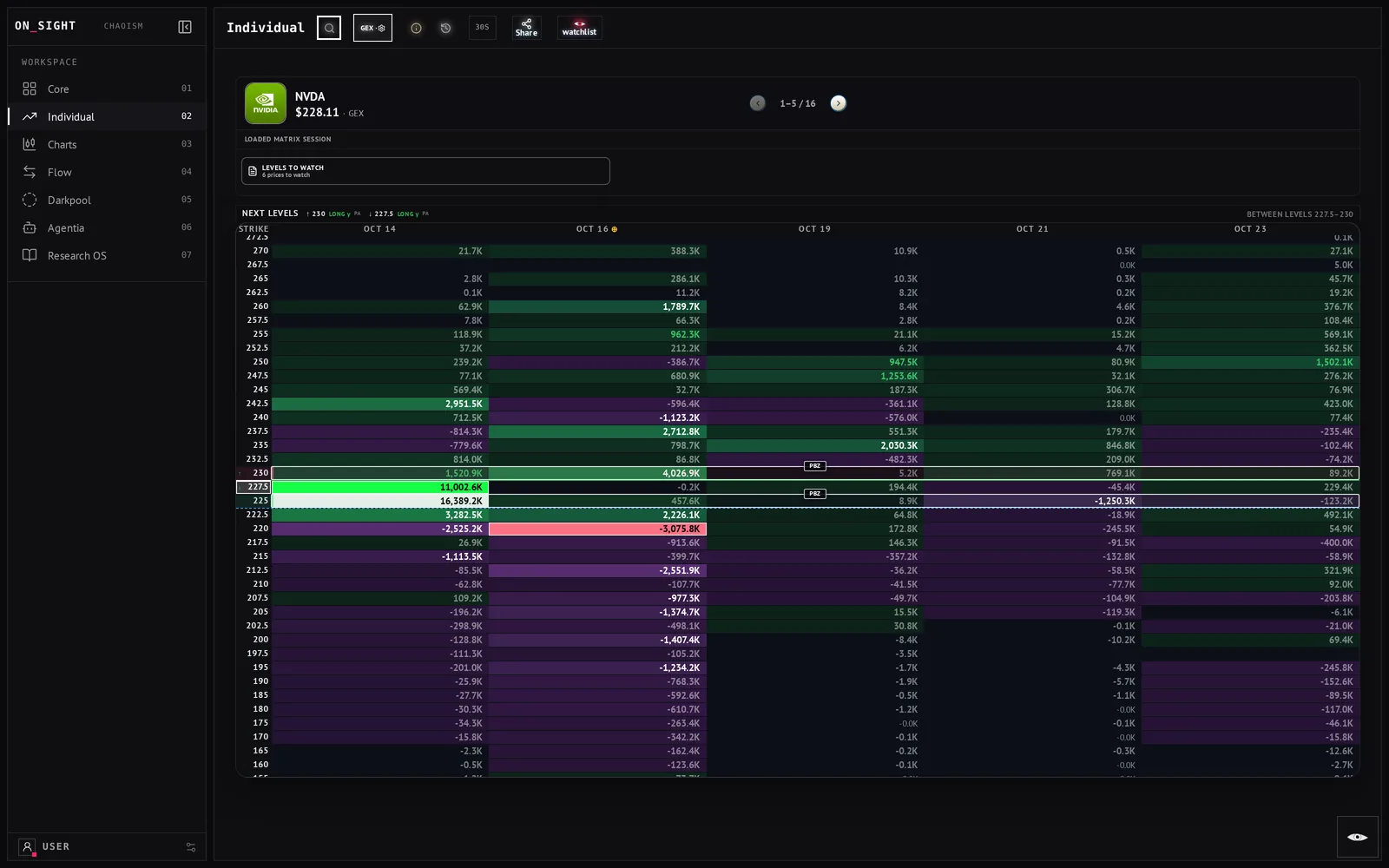Click the Share button
Viewport: 1389px width, 868px height.
(x=526, y=28)
